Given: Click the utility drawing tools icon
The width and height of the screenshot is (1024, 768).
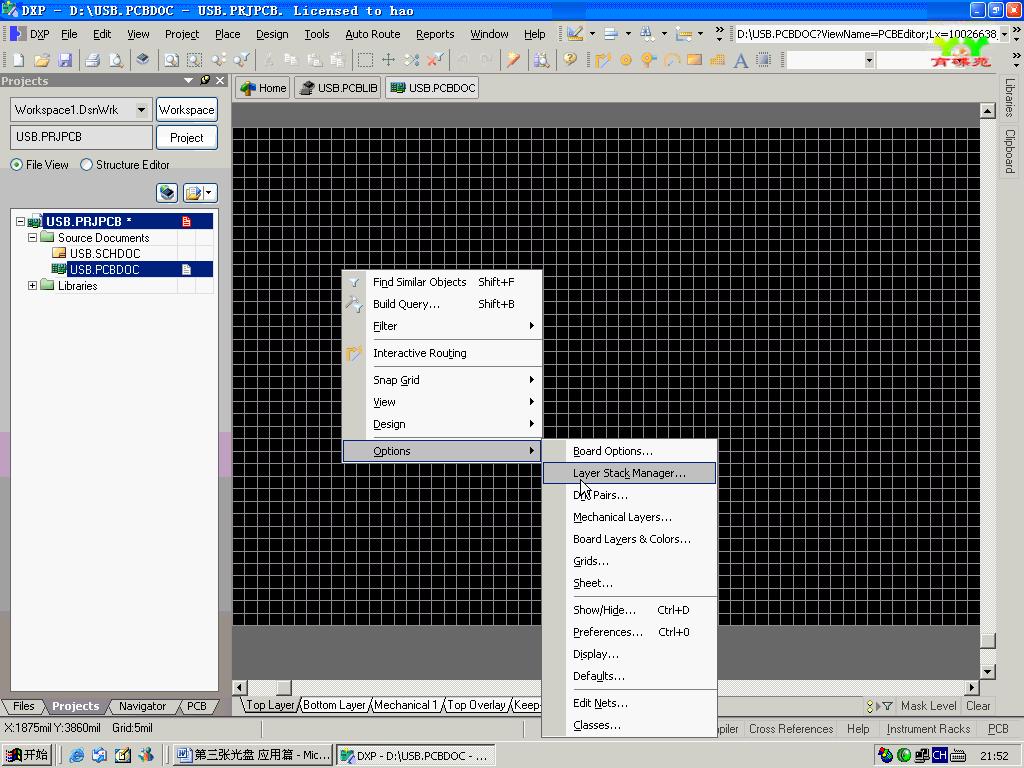Looking at the screenshot, I should [x=575, y=34].
